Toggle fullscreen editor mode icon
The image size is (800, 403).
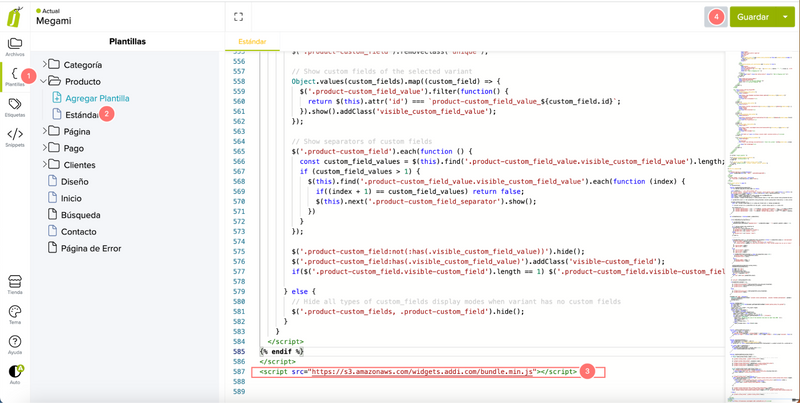pos(238,17)
